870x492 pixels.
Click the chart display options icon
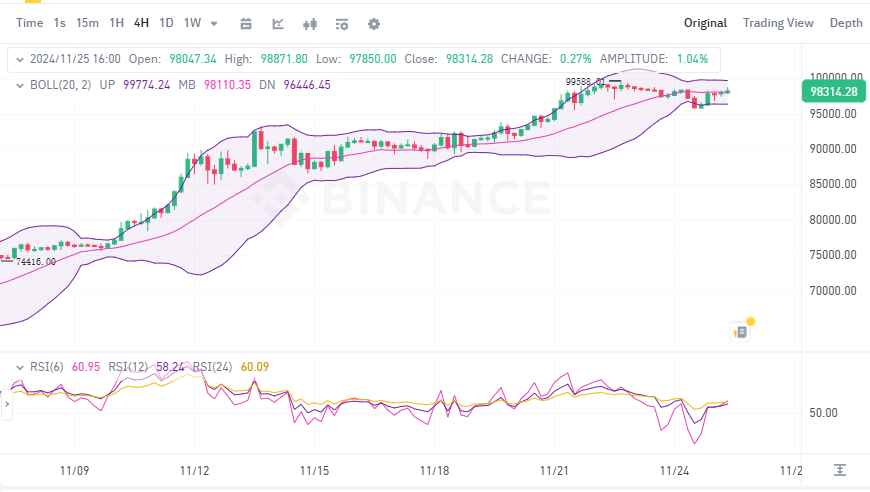coord(342,23)
